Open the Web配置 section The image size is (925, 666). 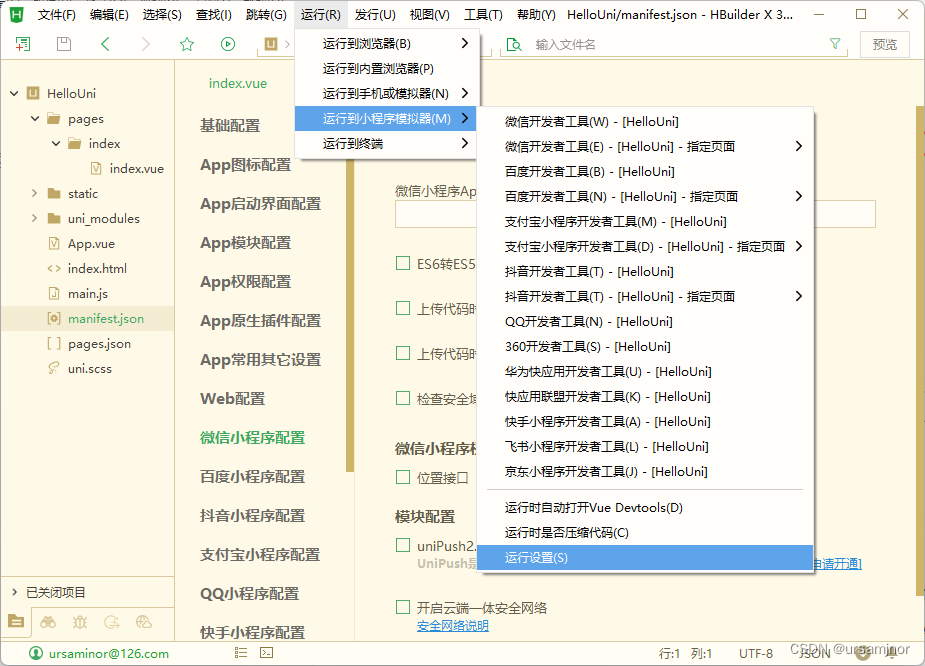[x=232, y=399]
